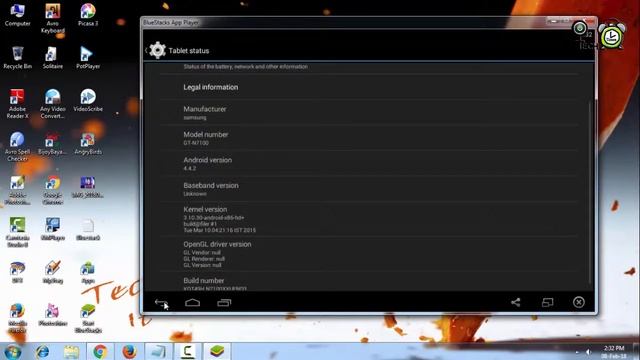640x360 pixels.
Task: Open Avro Keyboard desktop shortcut
Action: [x=53, y=18]
